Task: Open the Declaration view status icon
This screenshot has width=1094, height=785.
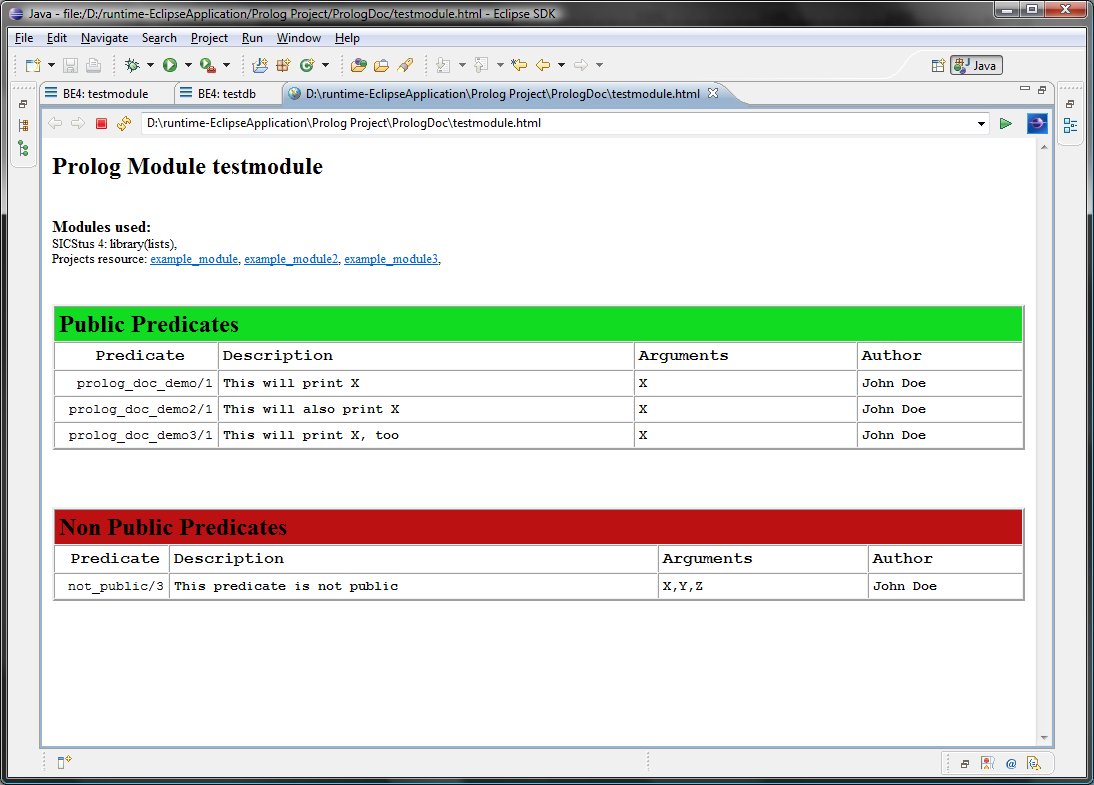Action: 1033,763
